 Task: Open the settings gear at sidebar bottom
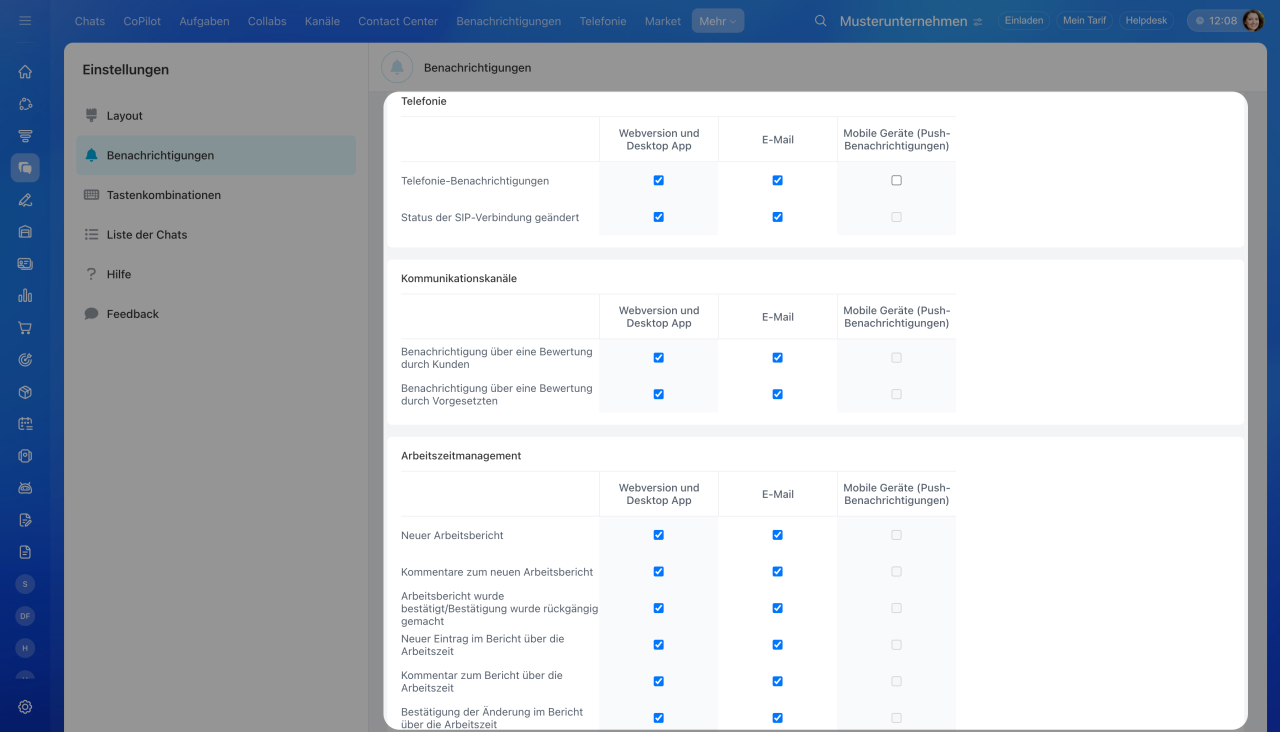[25, 706]
